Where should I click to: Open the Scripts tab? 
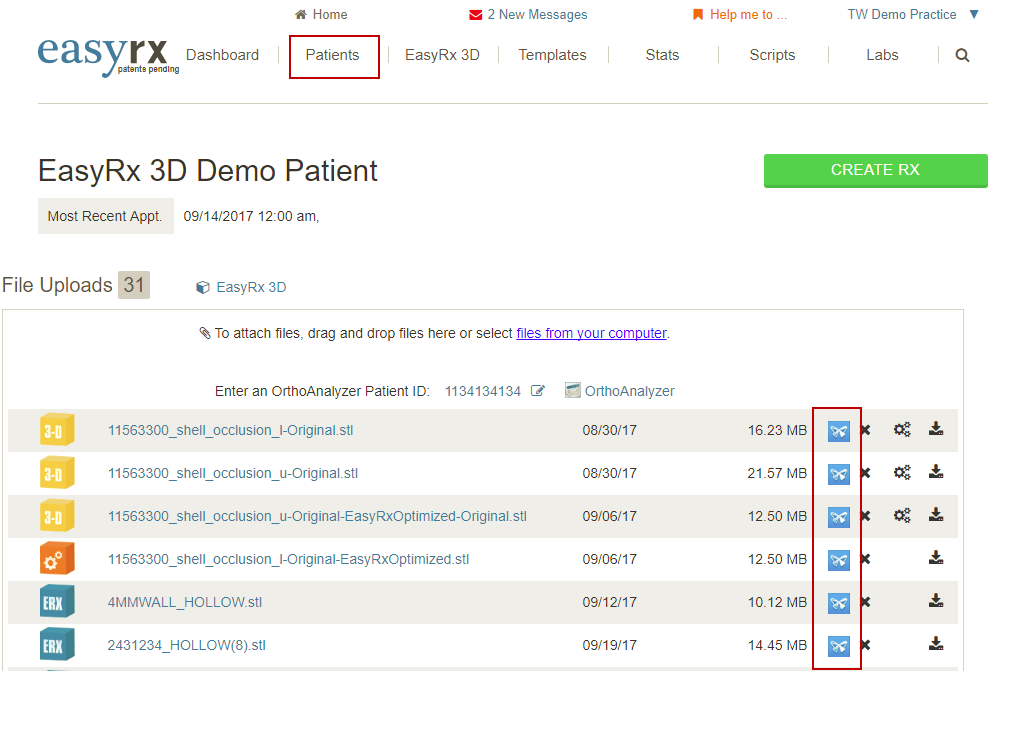pos(772,55)
